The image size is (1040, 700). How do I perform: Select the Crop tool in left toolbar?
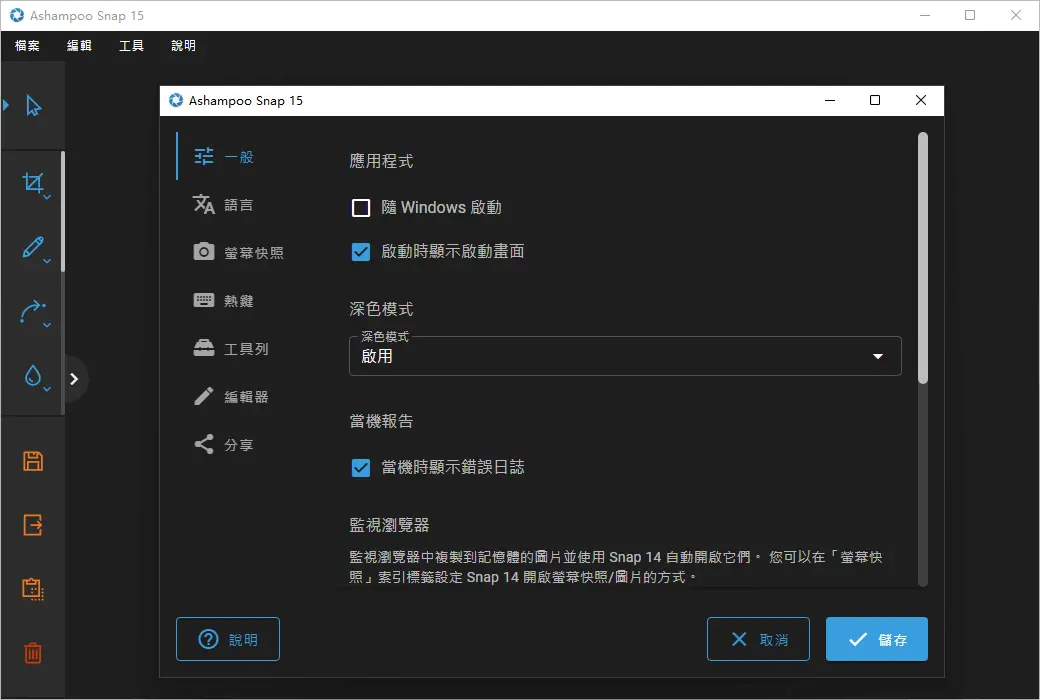32,182
